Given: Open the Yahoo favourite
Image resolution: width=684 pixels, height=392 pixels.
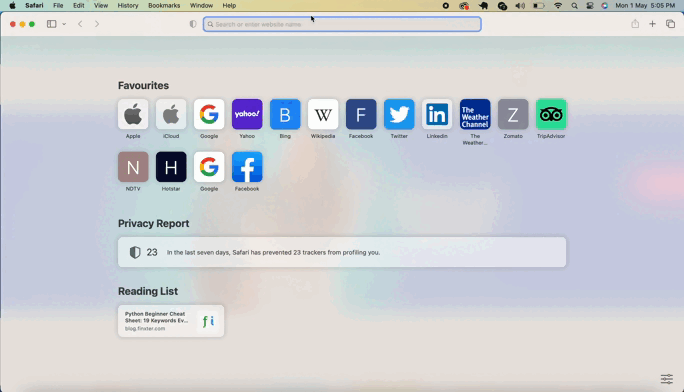Looking at the screenshot, I should click(247, 114).
